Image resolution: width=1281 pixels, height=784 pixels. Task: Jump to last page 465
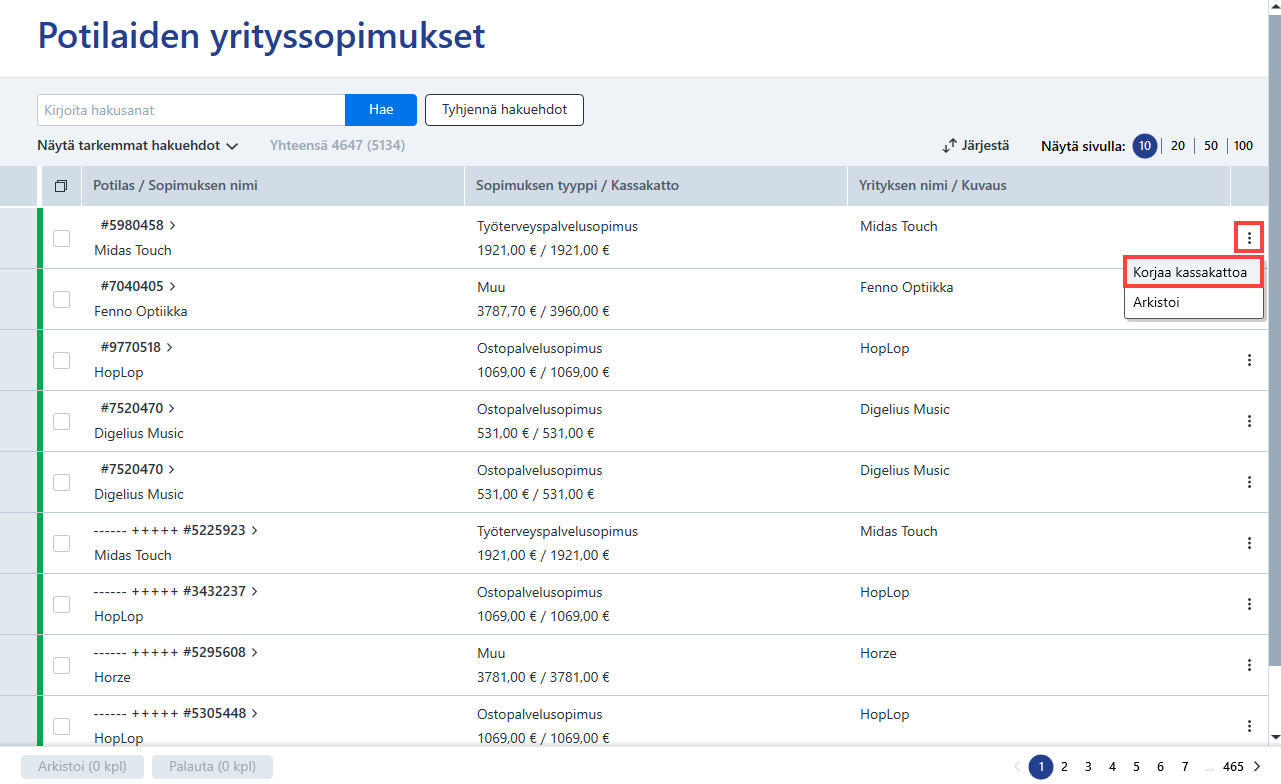click(1233, 767)
